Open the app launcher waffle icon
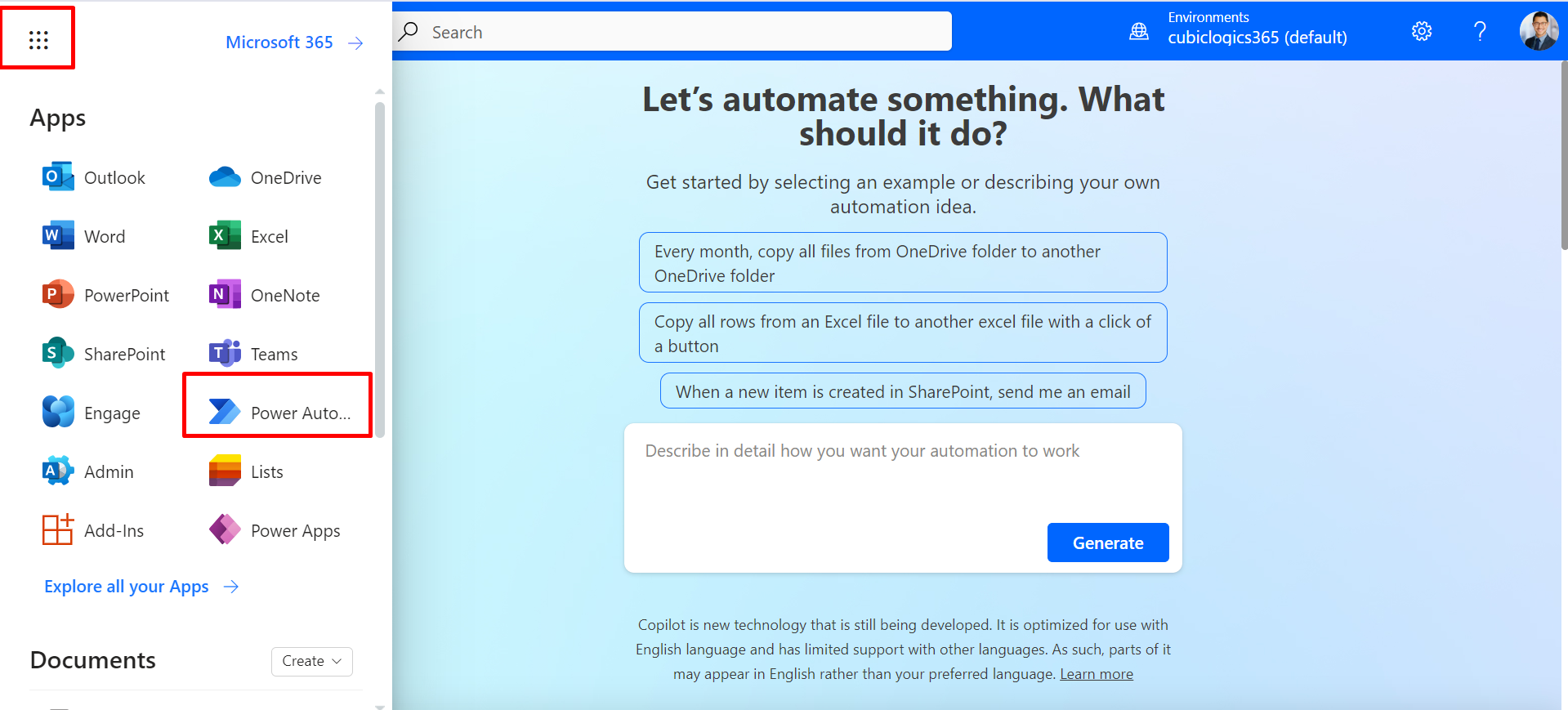Viewport: 1568px width, 710px height. pos(38,39)
